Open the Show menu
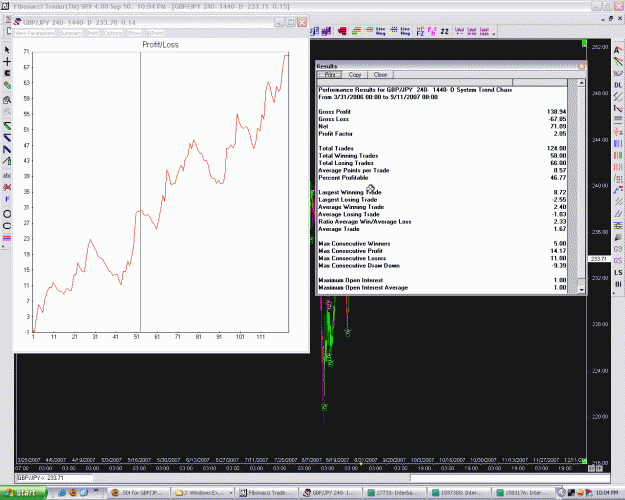This screenshot has width=625, height=500. [x=135, y=33]
